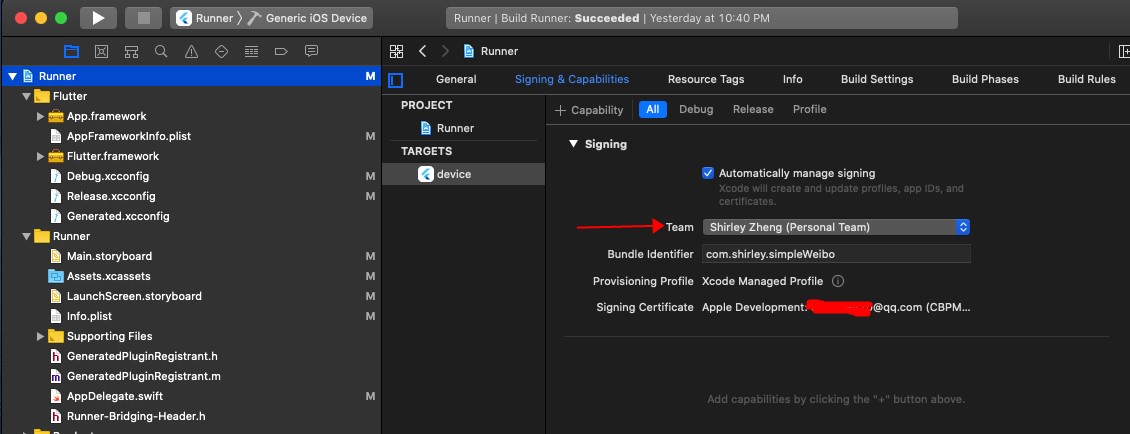Viewport: 1130px width, 434px height.
Task: Open the Project navigator folder icon
Action: pyautogui.click(x=71, y=51)
